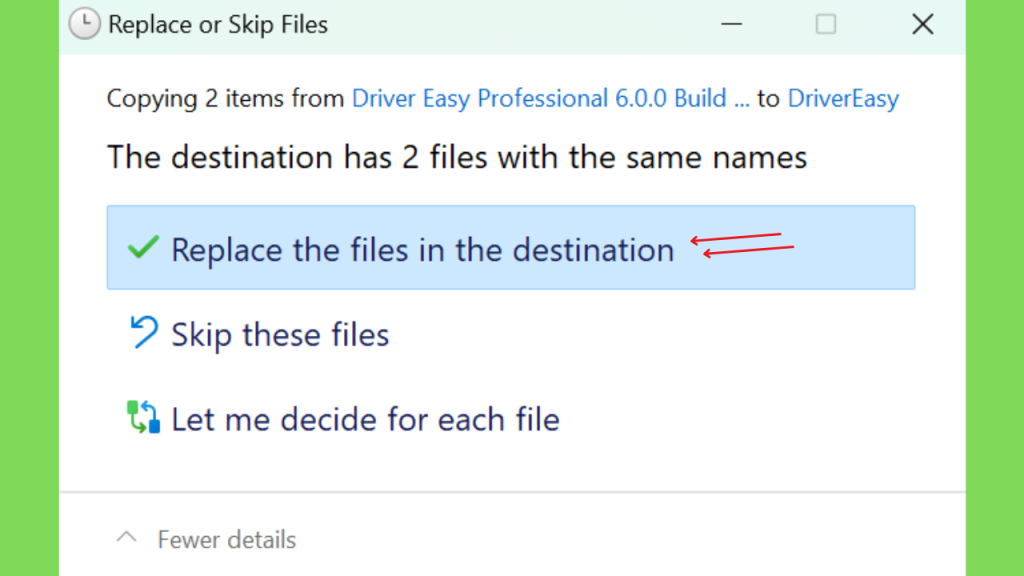Click the compare-files icon beside Let me decide
Screen dimensions: 1024x576
tap(143, 417)
